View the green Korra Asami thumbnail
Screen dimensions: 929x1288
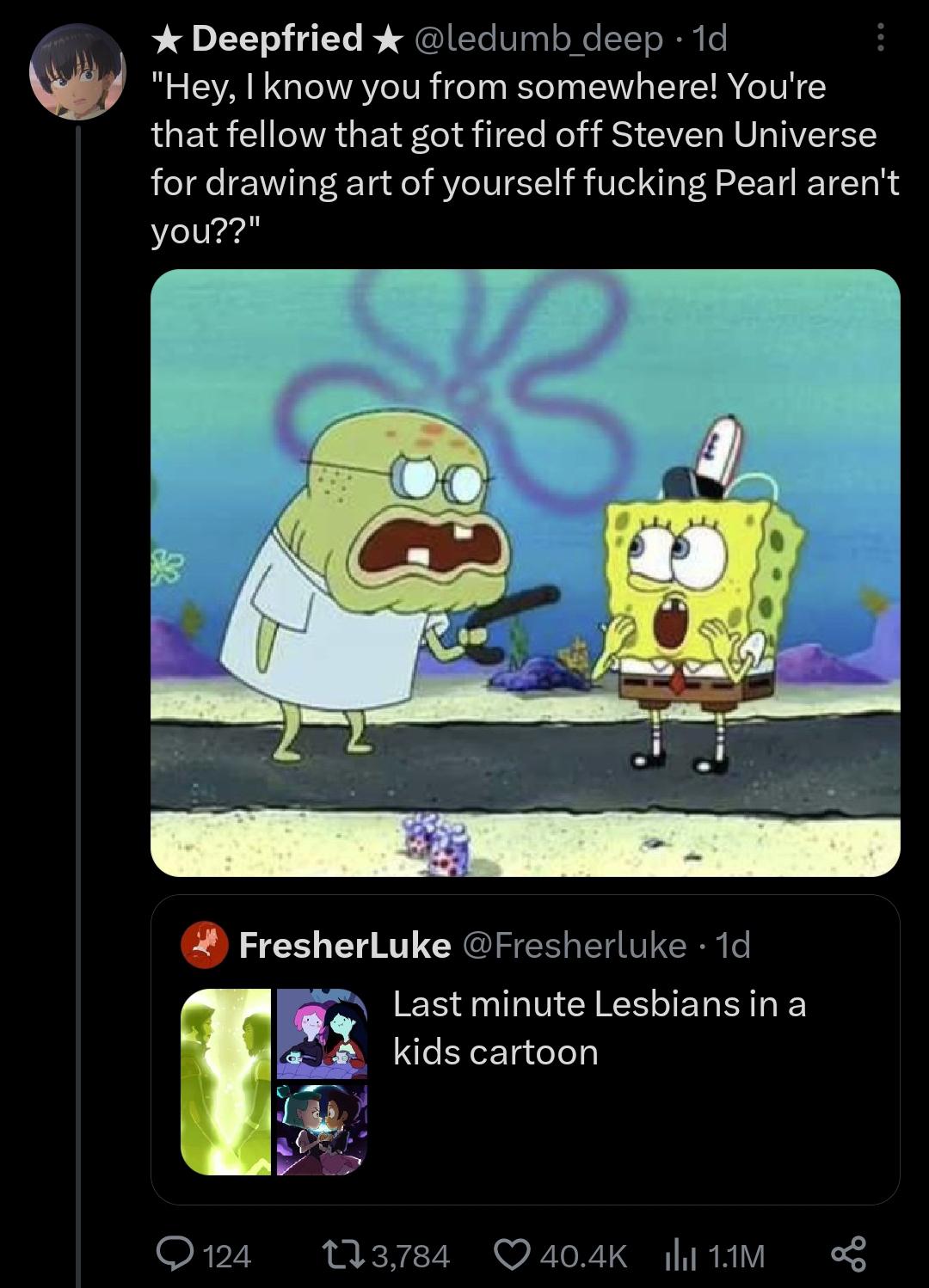(227, 1082)
